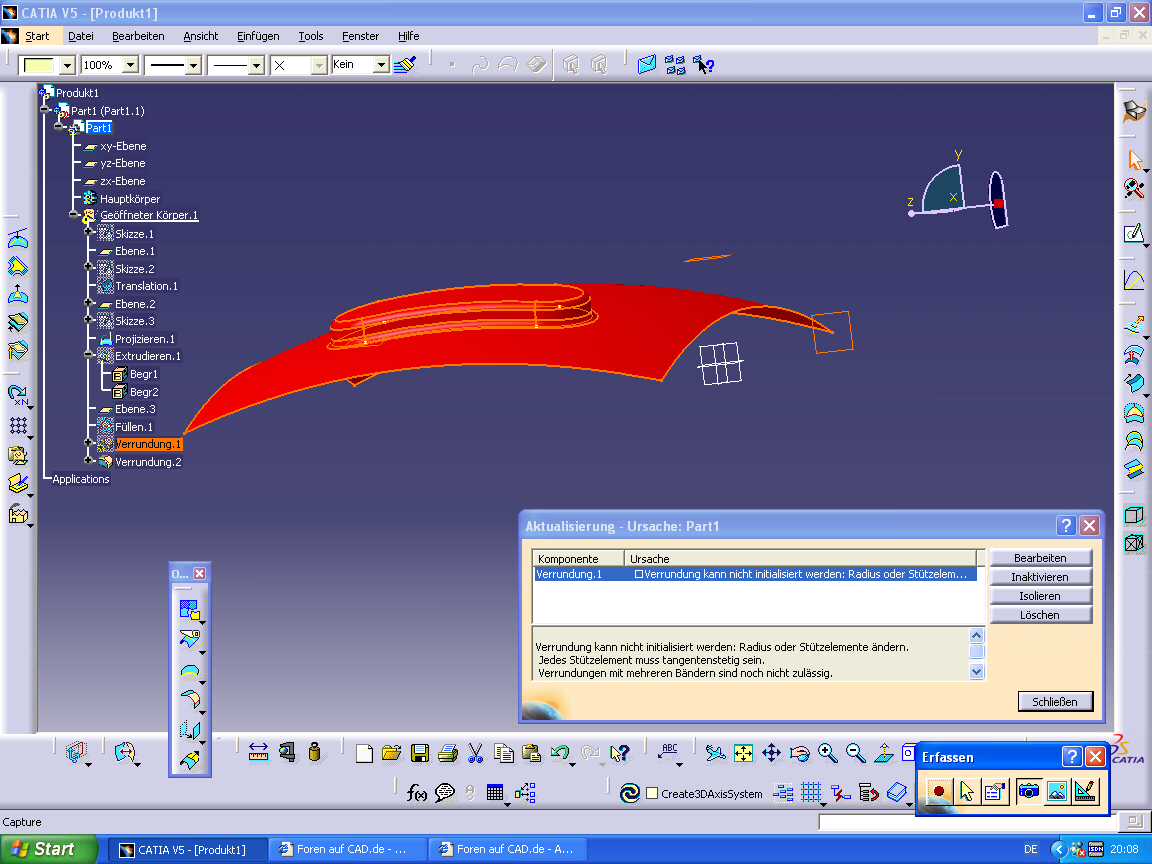The width and height of the screenshot is (1152, 864).
Task: Select the Rotate view icon
Action: tap(799, 753)
